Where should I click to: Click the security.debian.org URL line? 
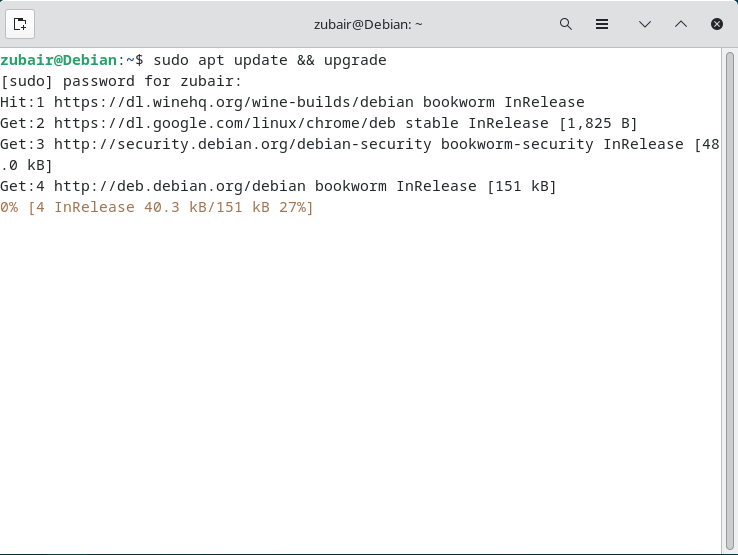(x=360, y=144)
